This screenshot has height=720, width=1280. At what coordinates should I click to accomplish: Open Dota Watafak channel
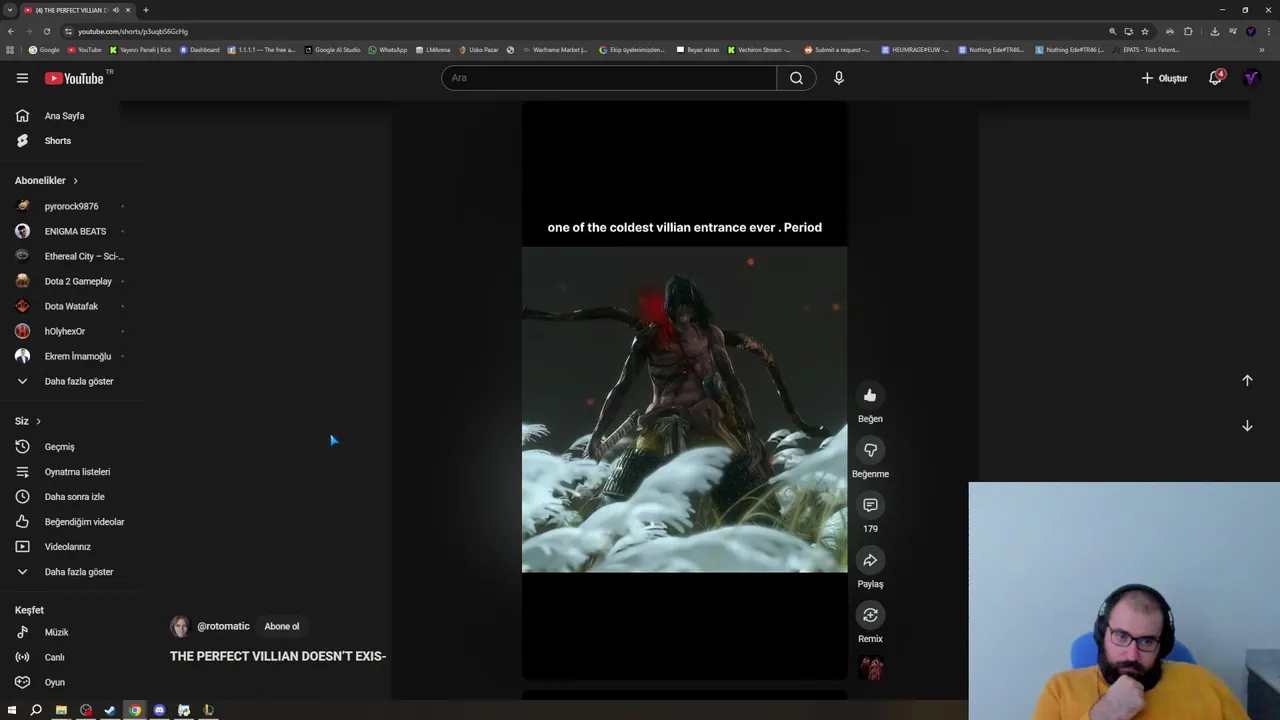pos(70,306)
